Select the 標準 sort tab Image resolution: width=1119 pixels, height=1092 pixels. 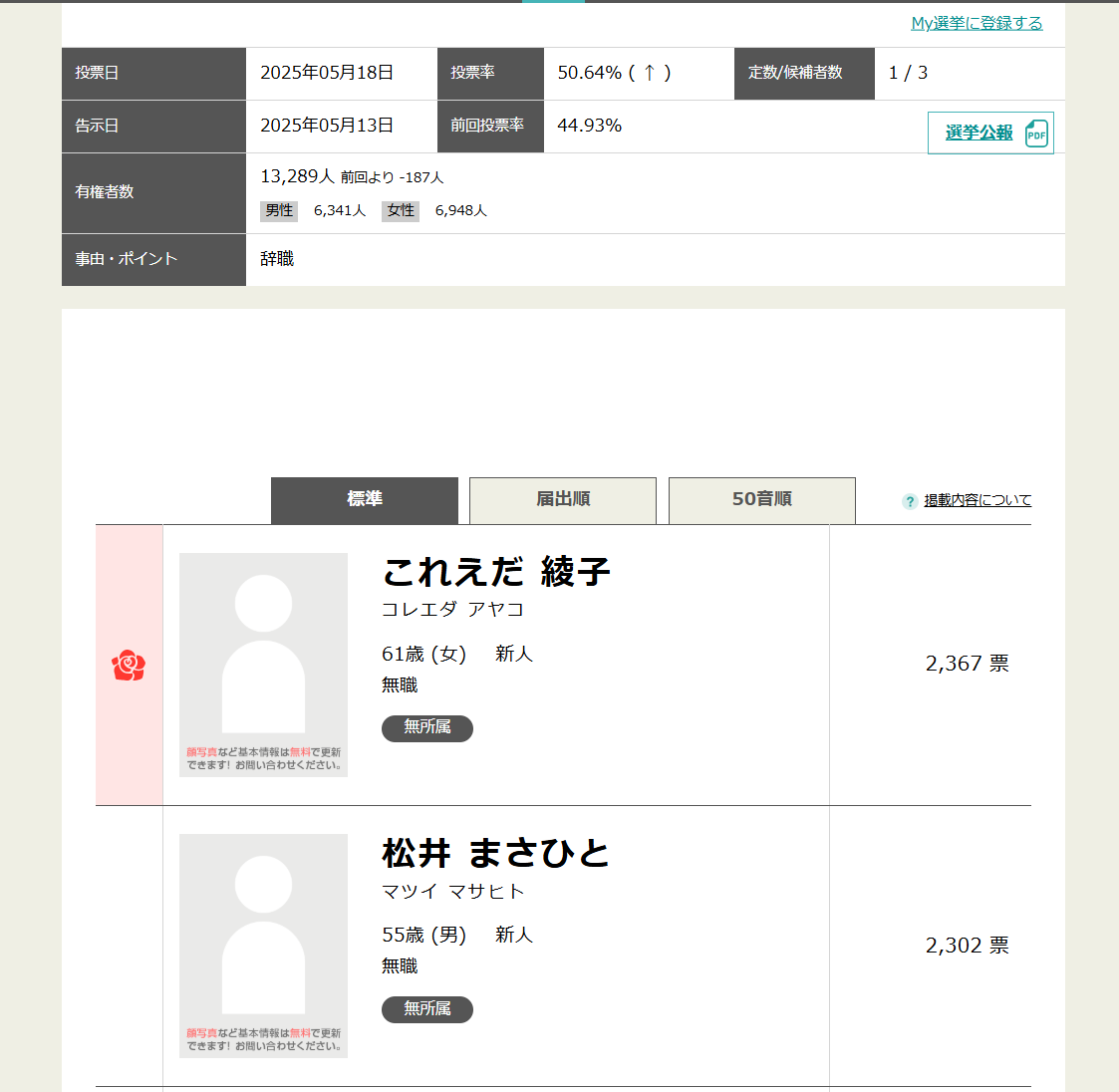coord(365,500)
